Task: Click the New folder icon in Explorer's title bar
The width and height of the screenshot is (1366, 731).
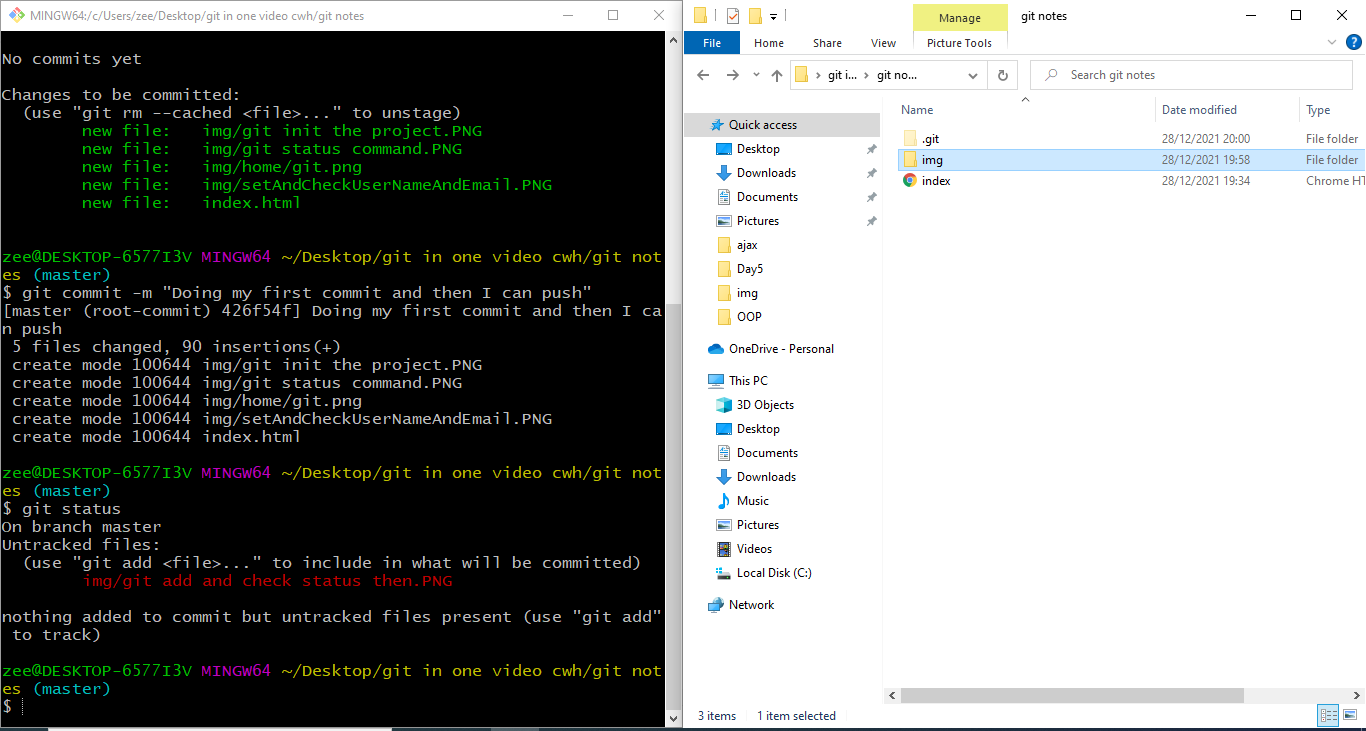Action: click(x=755, y=15)
